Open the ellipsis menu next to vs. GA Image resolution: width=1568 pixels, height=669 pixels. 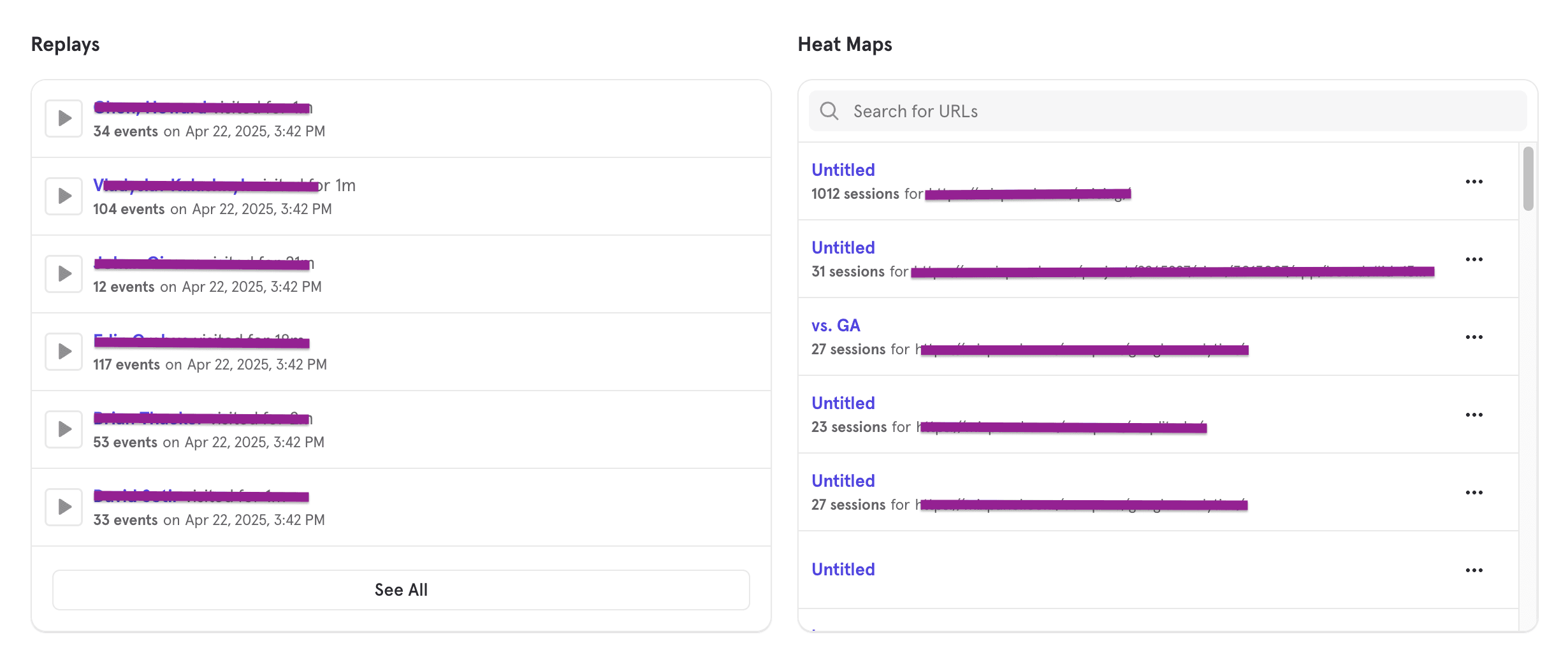click(x=1476, y=336)
